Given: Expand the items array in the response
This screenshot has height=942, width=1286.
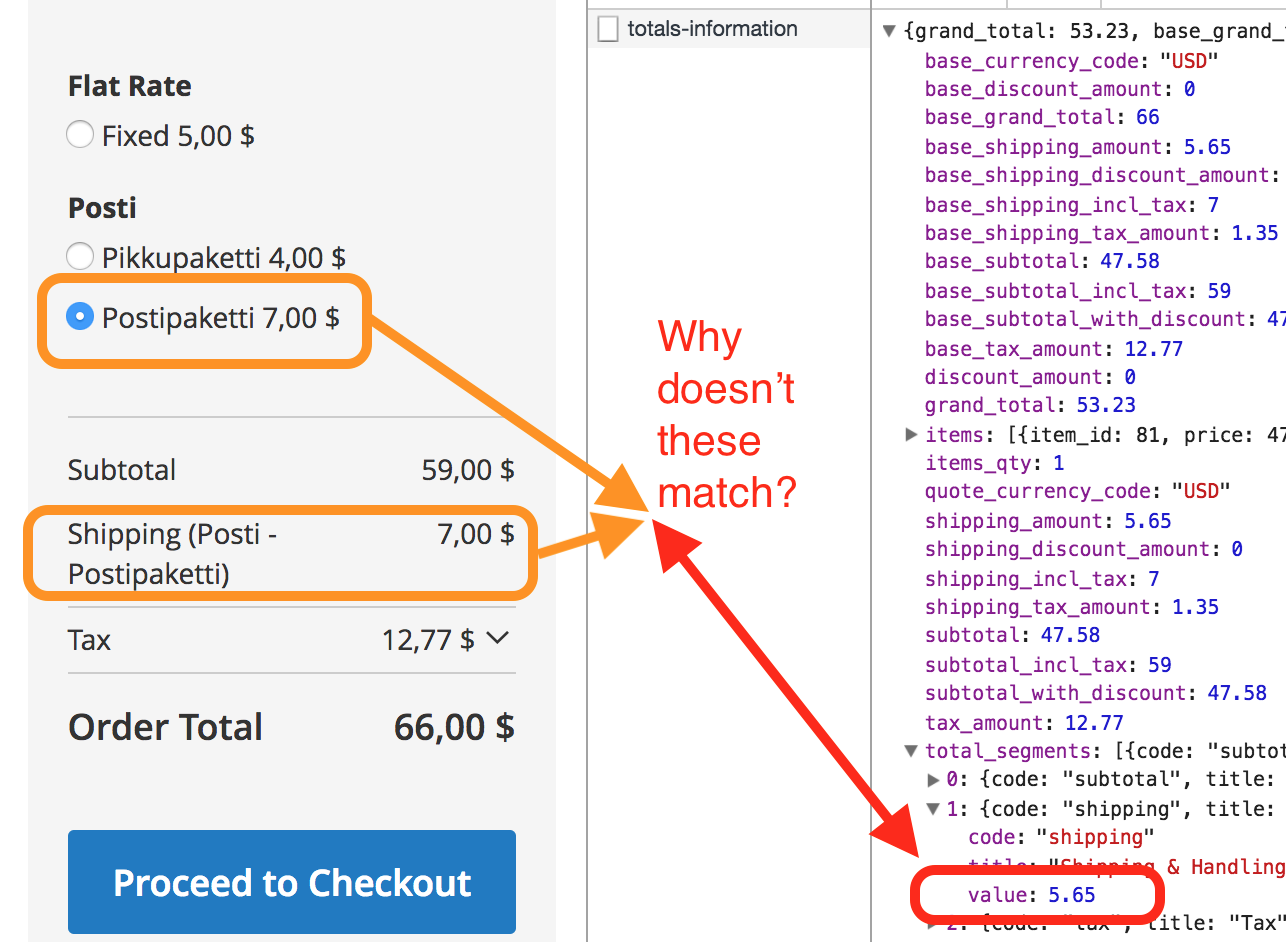Looking at the screenshot, I should (911, 434).
